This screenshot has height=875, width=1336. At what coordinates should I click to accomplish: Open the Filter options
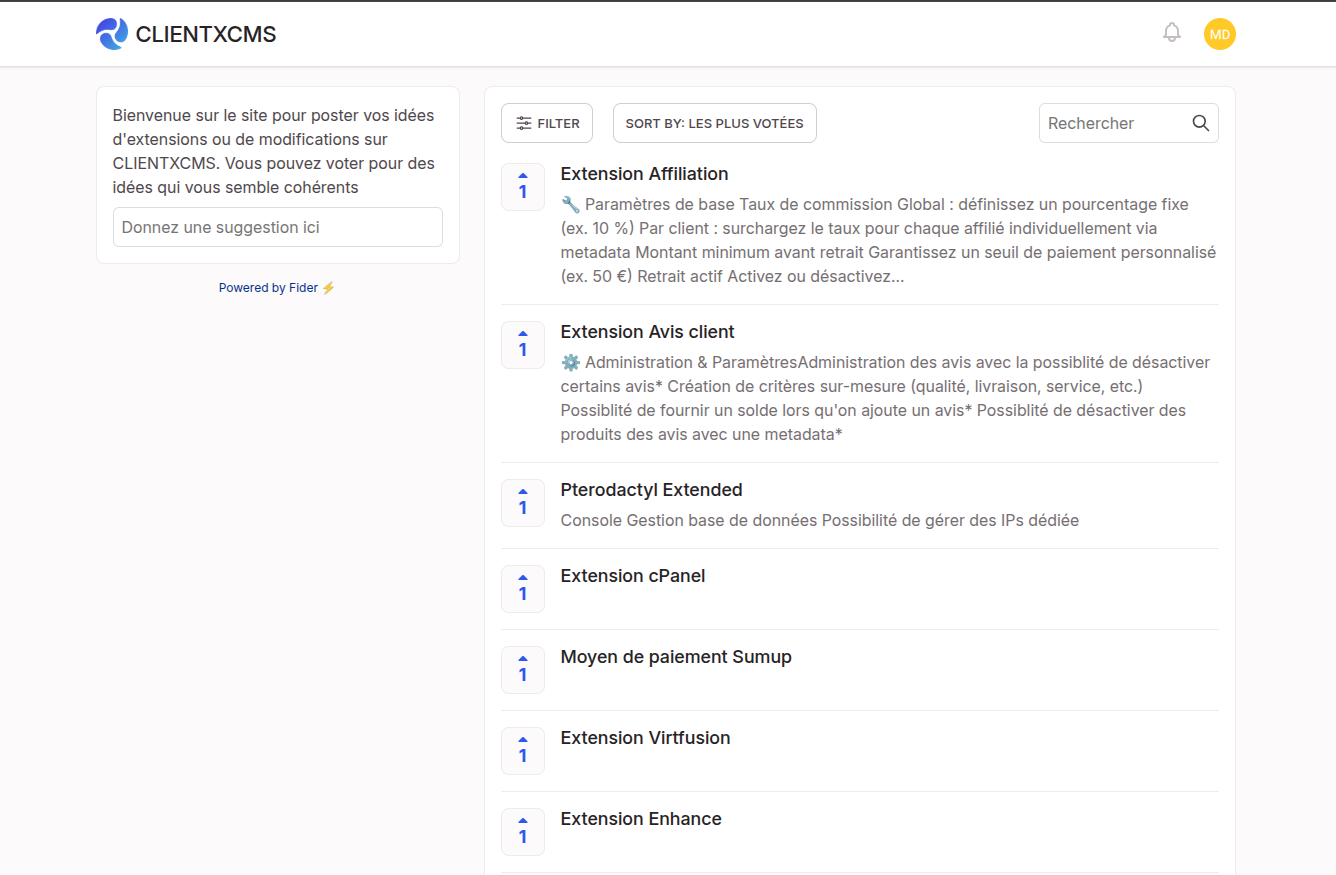[547, 123]
